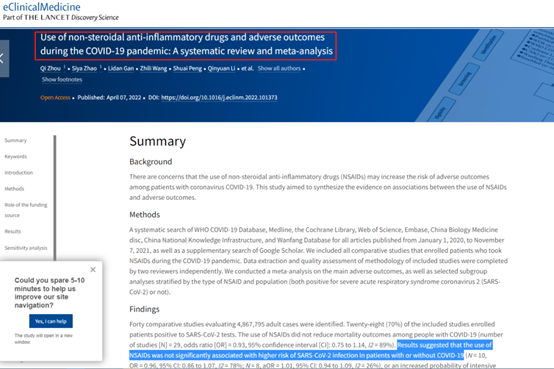Jump to Methods in the sidebar
This screenshot has width=554, height=369.
[x=14, y=189]
